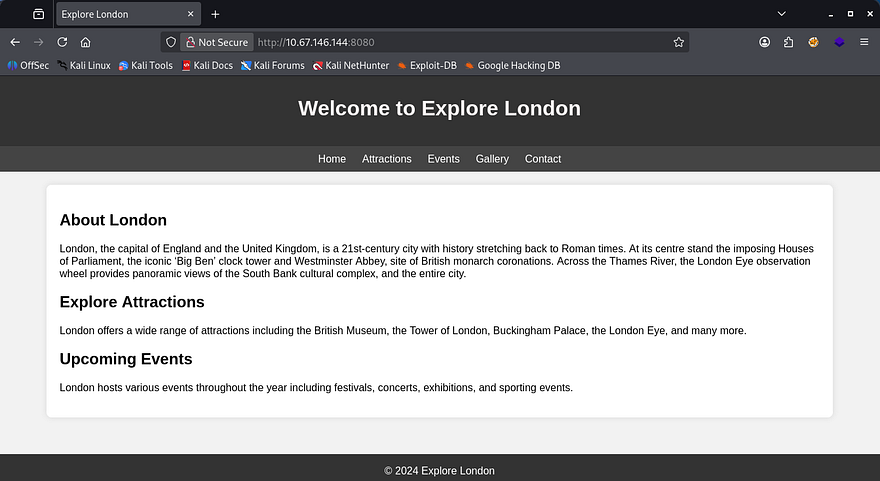Open the Firefox View icon in tab bar
The image size is (880, 481).
point(38,14)
